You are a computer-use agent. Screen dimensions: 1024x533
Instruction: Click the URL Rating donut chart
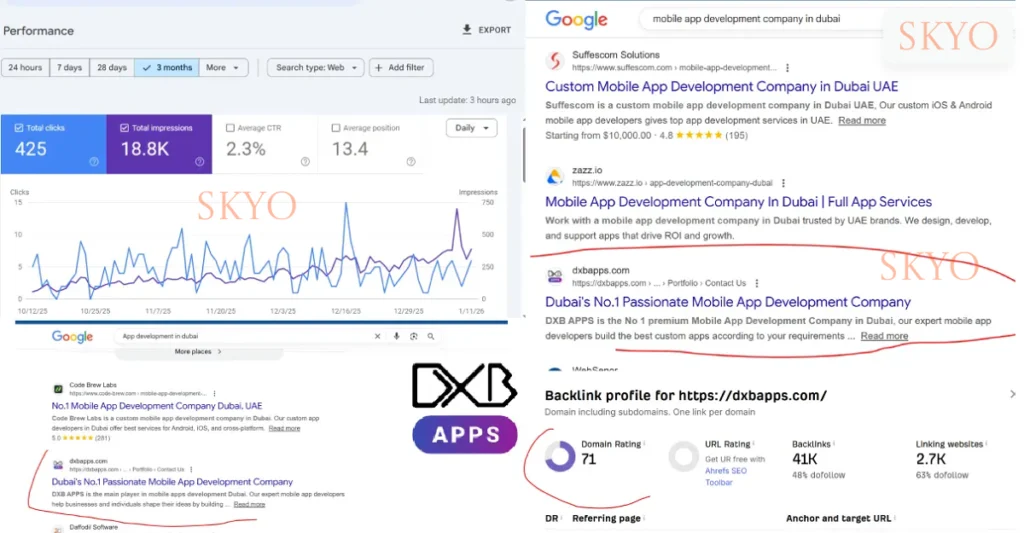684,456
